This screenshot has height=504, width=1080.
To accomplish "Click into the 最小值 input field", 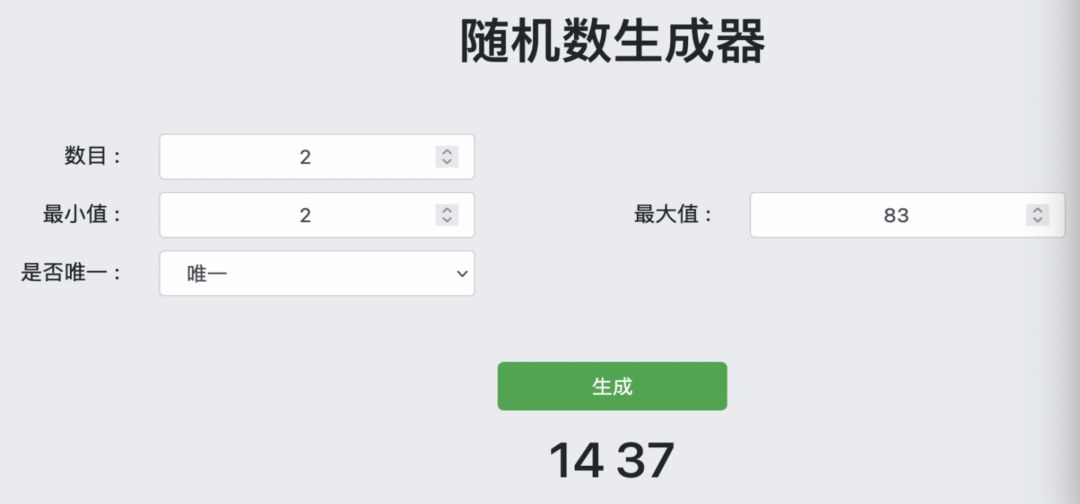I will point(300,215).
